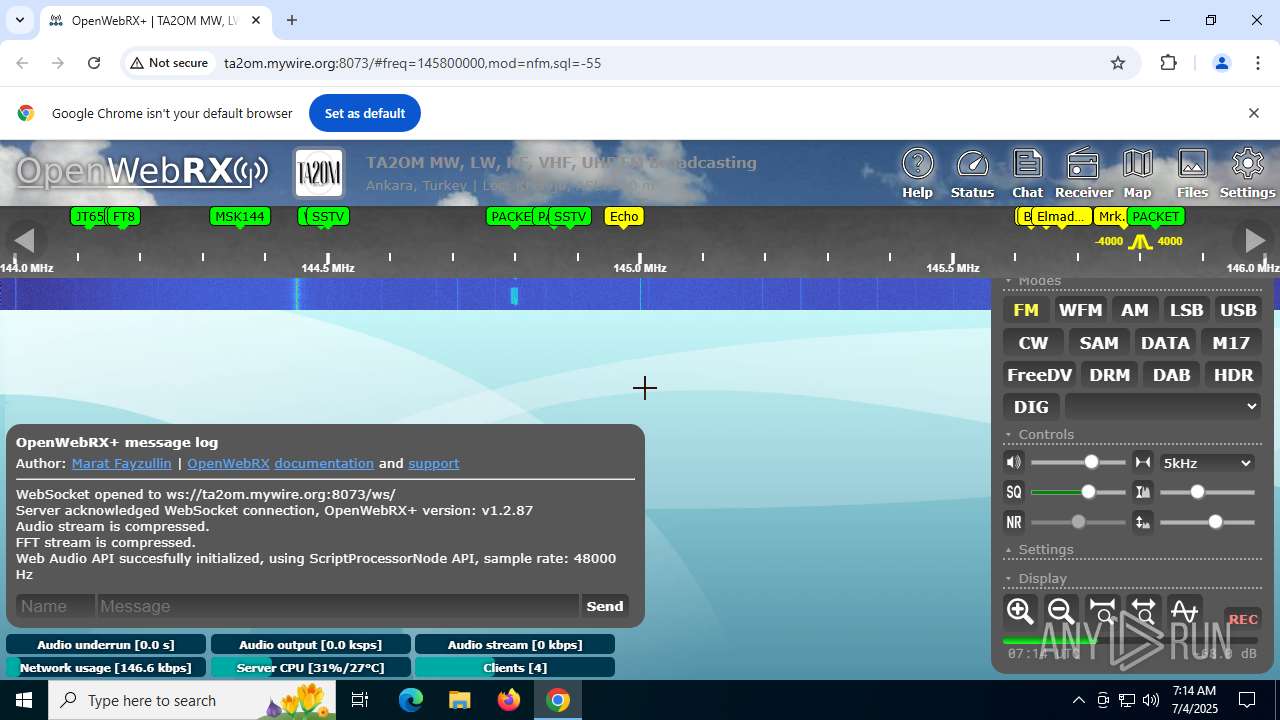The image size is (1280, 720).
Task: Focus the chat Name field
Action: (55, 606)
